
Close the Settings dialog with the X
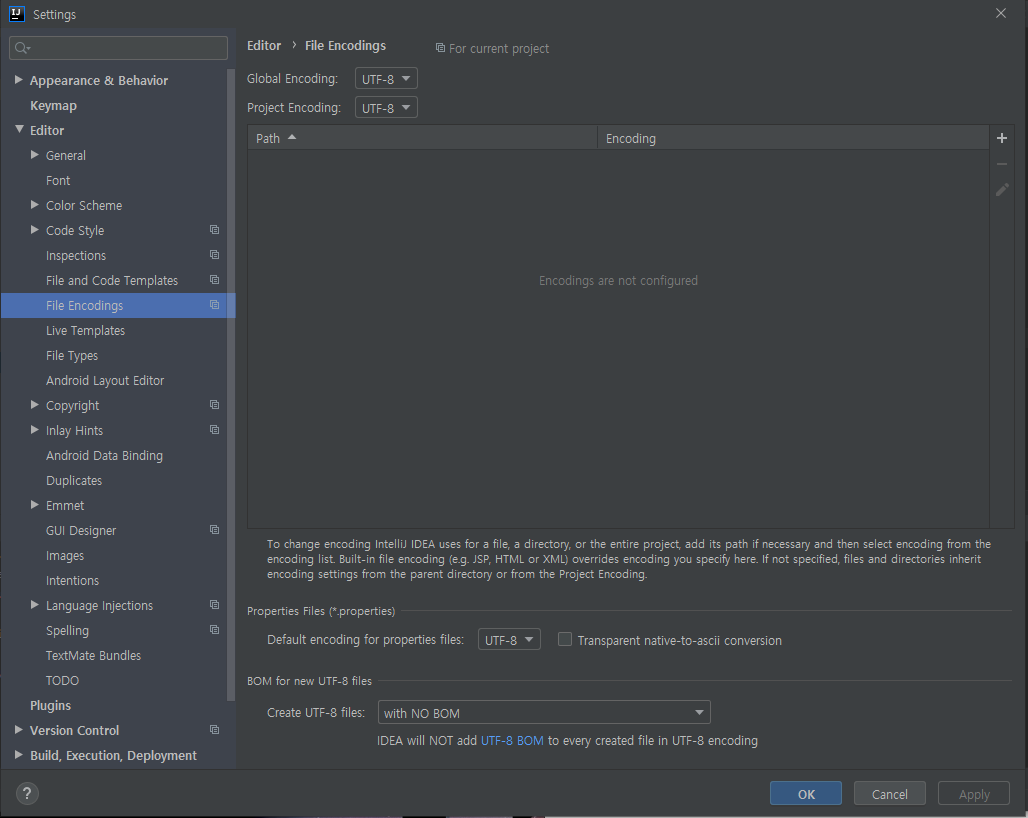(x=1000, y=13)
